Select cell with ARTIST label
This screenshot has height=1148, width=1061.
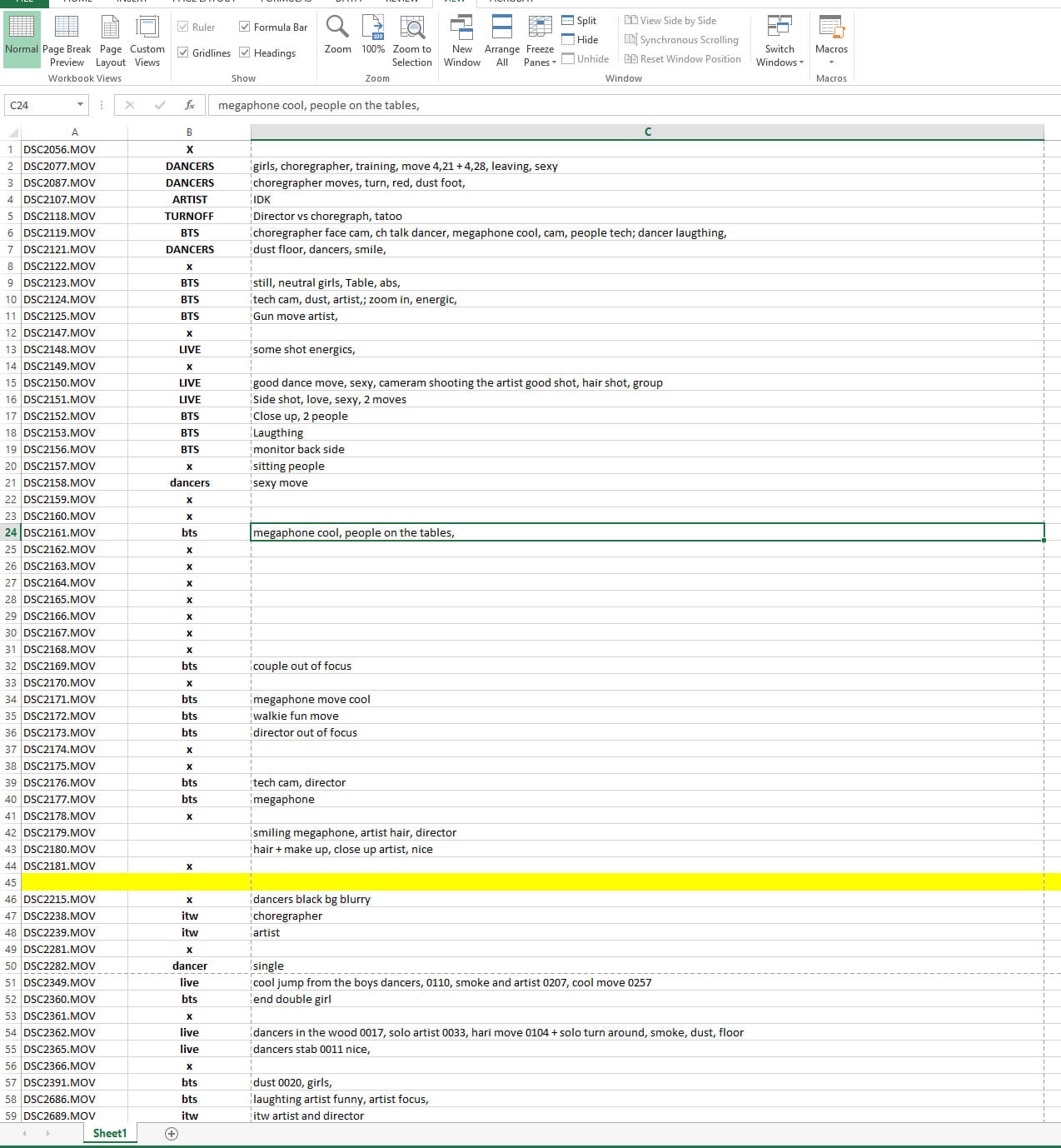click(189, 199)
